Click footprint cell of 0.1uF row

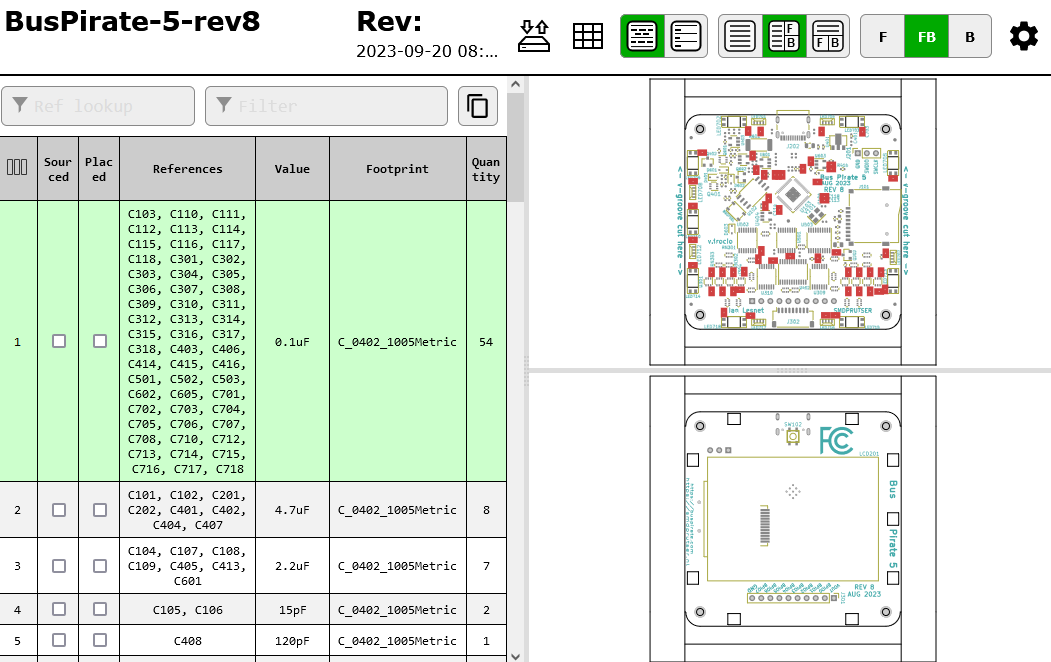[x=397, y=342]
